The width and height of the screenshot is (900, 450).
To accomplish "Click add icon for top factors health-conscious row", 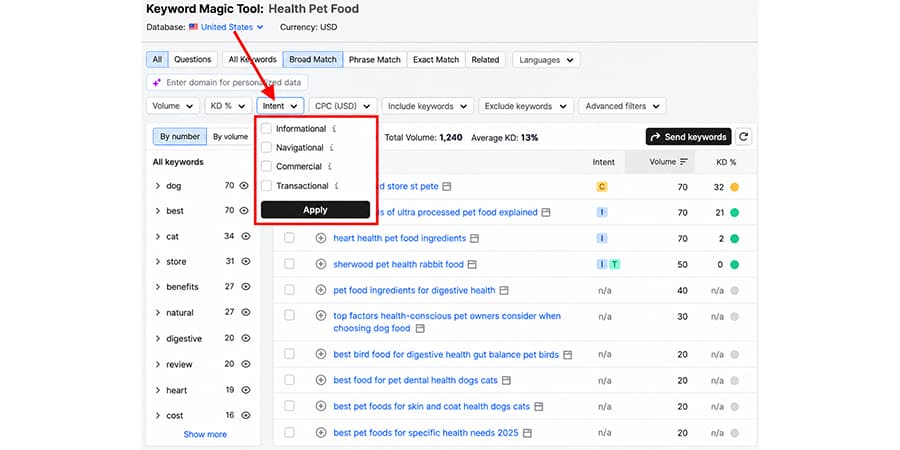I will pyautogui.click(x=321, y=315).
